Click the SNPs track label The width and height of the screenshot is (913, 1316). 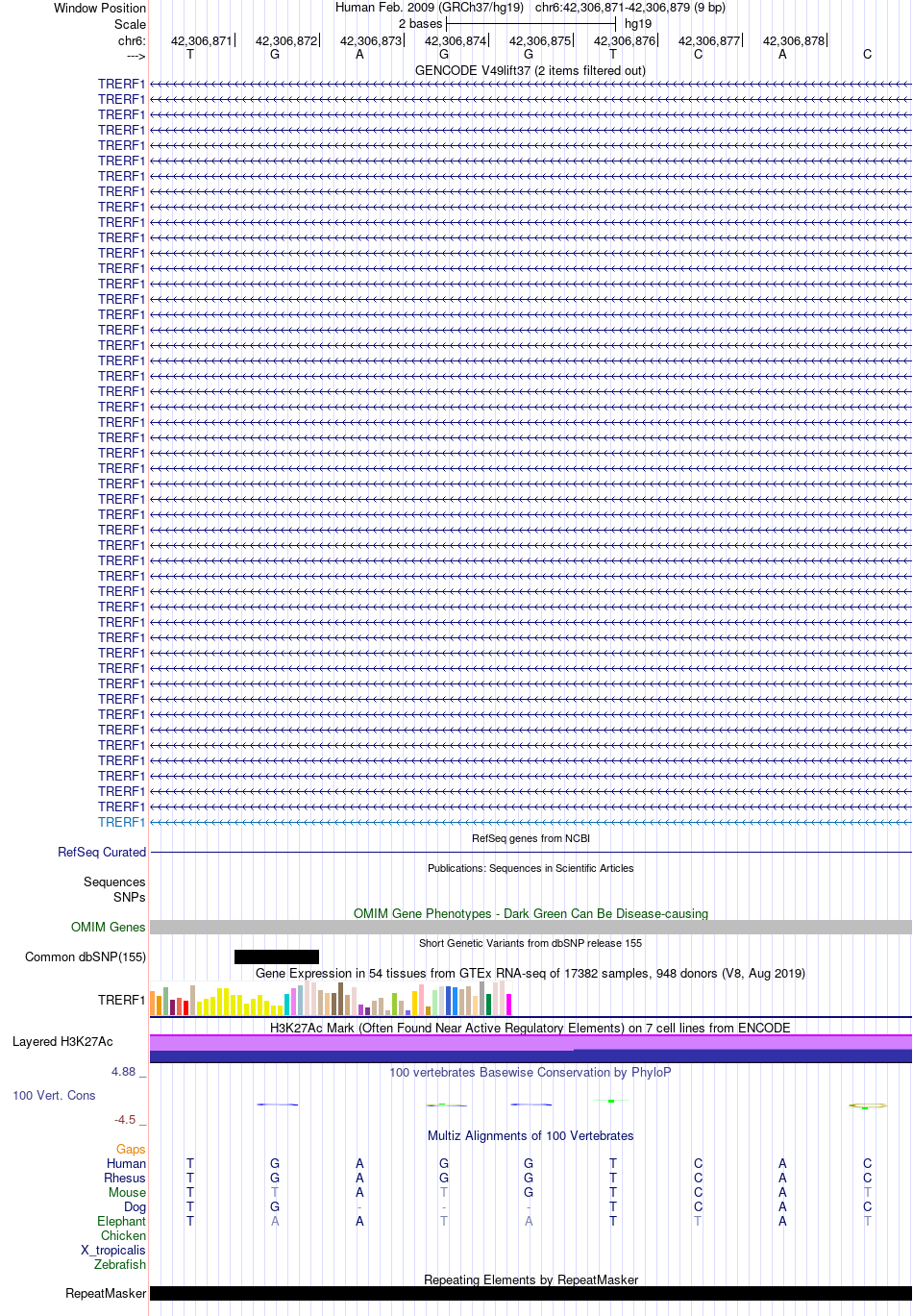130,897
